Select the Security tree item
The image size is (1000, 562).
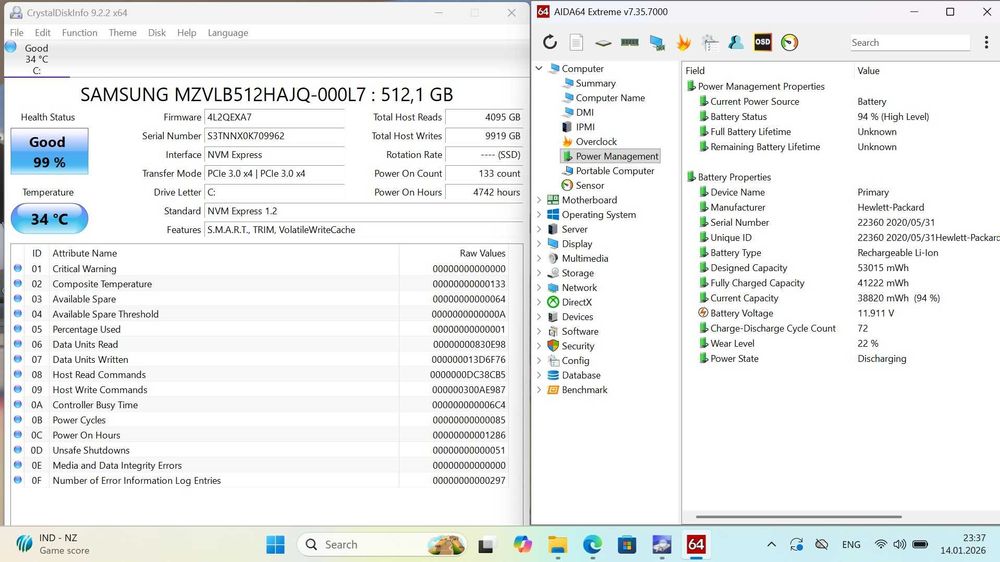(x=578, y=346)
